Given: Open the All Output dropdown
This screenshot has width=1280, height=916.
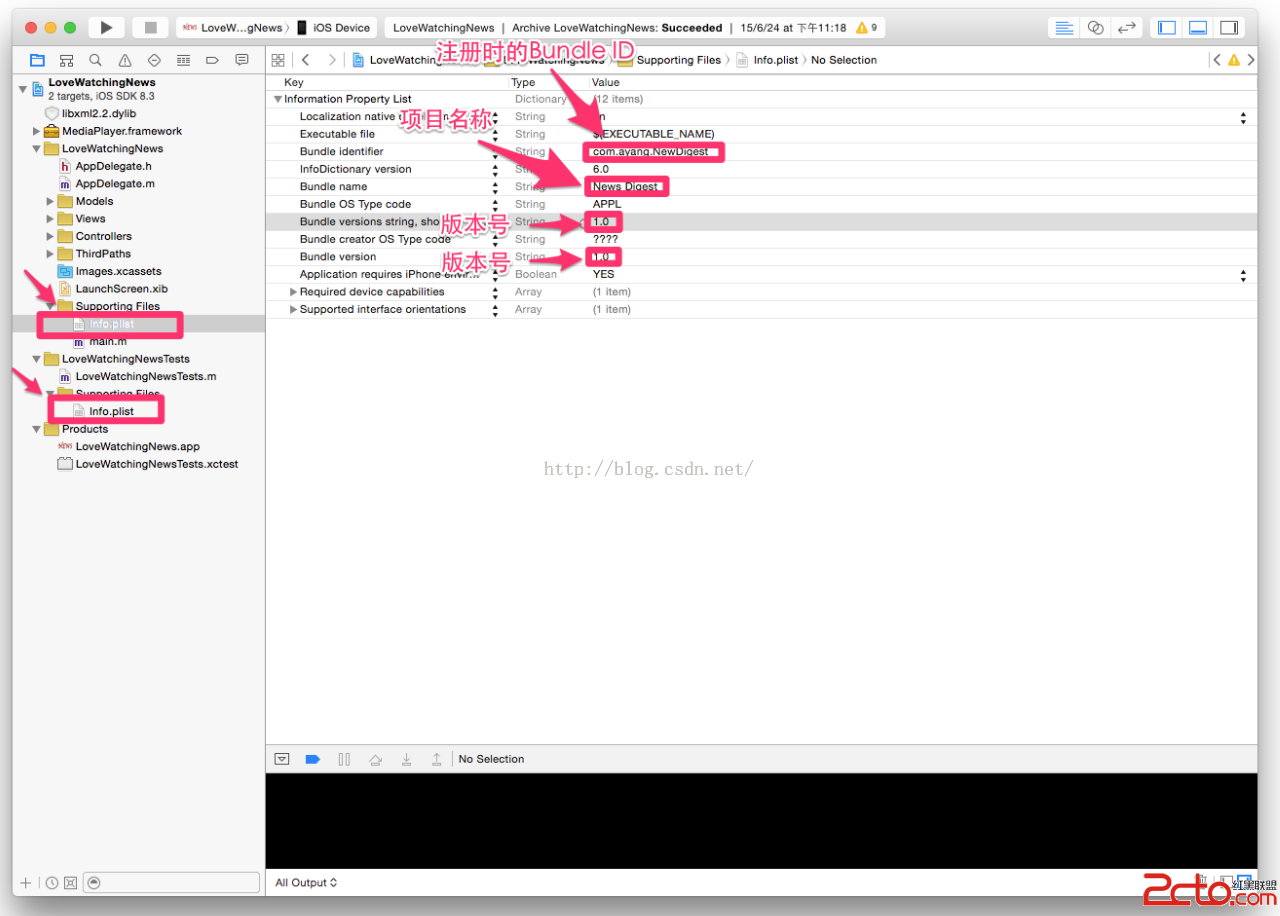Looking at the screenshot, I should pos(306,883).
